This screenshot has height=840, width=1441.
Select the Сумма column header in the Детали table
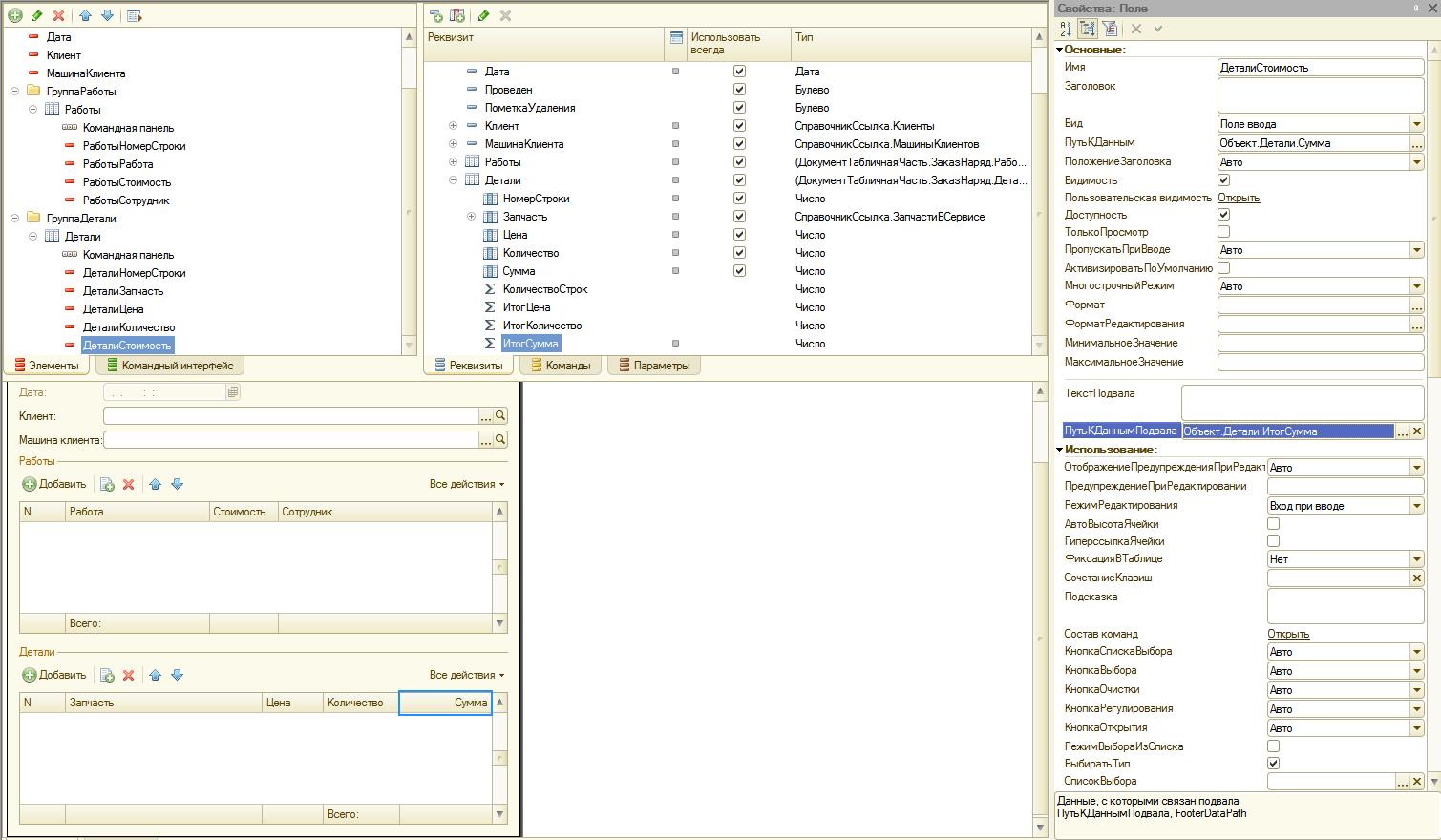[445, 703]
